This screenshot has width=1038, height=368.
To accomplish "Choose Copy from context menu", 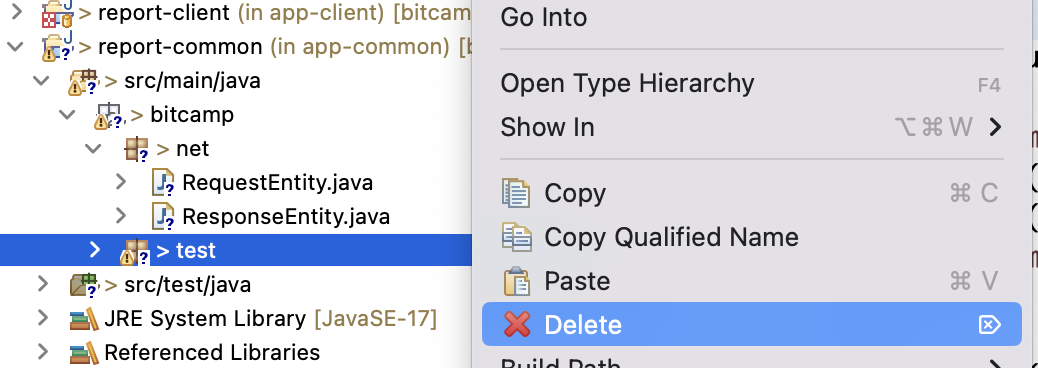I will click(x=751, y=193).
